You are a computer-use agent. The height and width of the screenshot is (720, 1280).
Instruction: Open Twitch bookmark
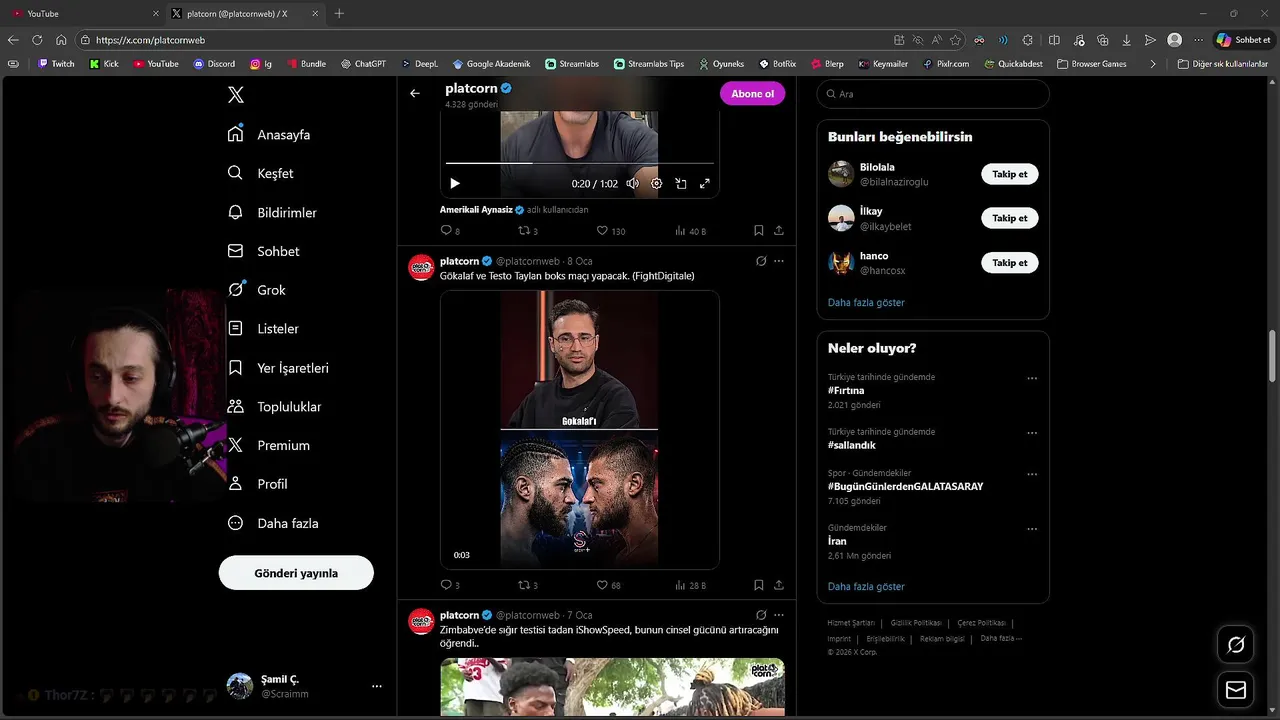tap(56, 63)
